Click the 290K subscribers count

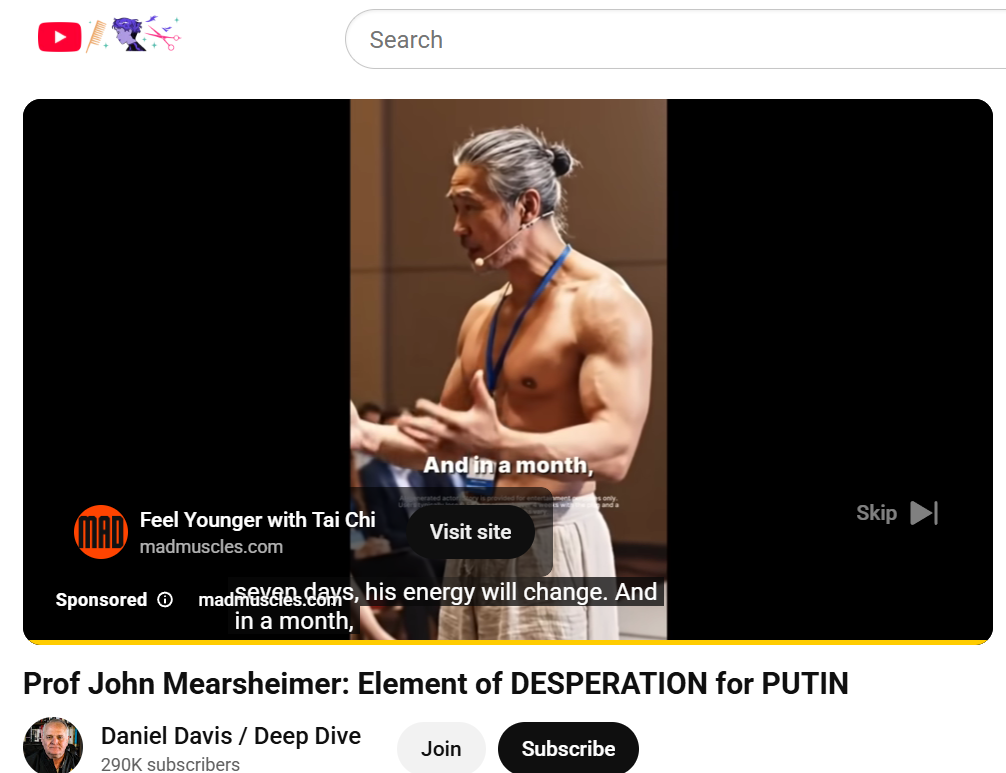(x=170, y=764)
